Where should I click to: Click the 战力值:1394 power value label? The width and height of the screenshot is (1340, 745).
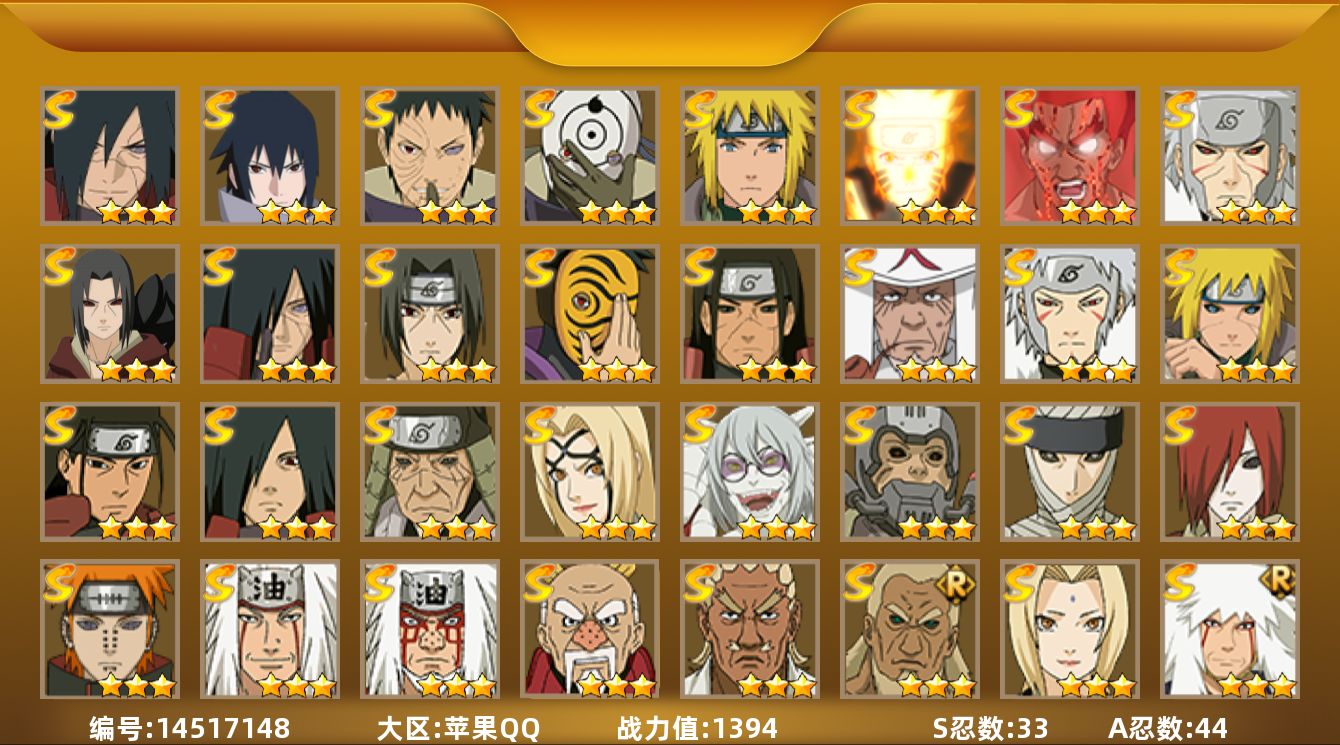point(697,728)
